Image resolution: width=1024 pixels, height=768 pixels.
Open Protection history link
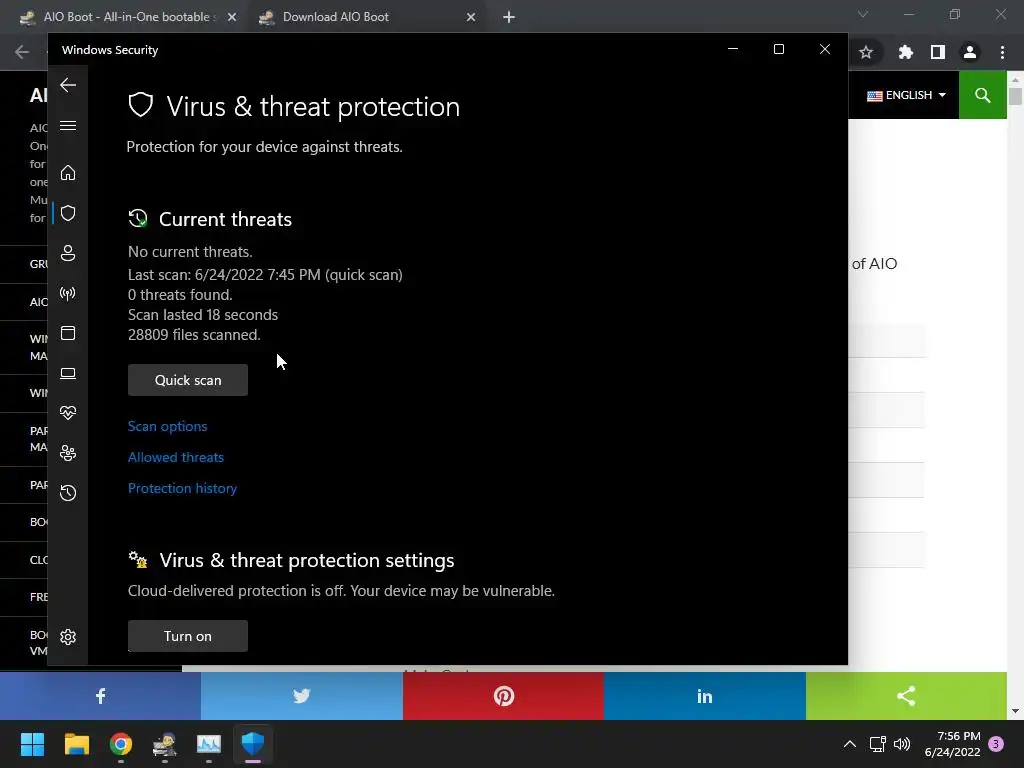point(182,488)
